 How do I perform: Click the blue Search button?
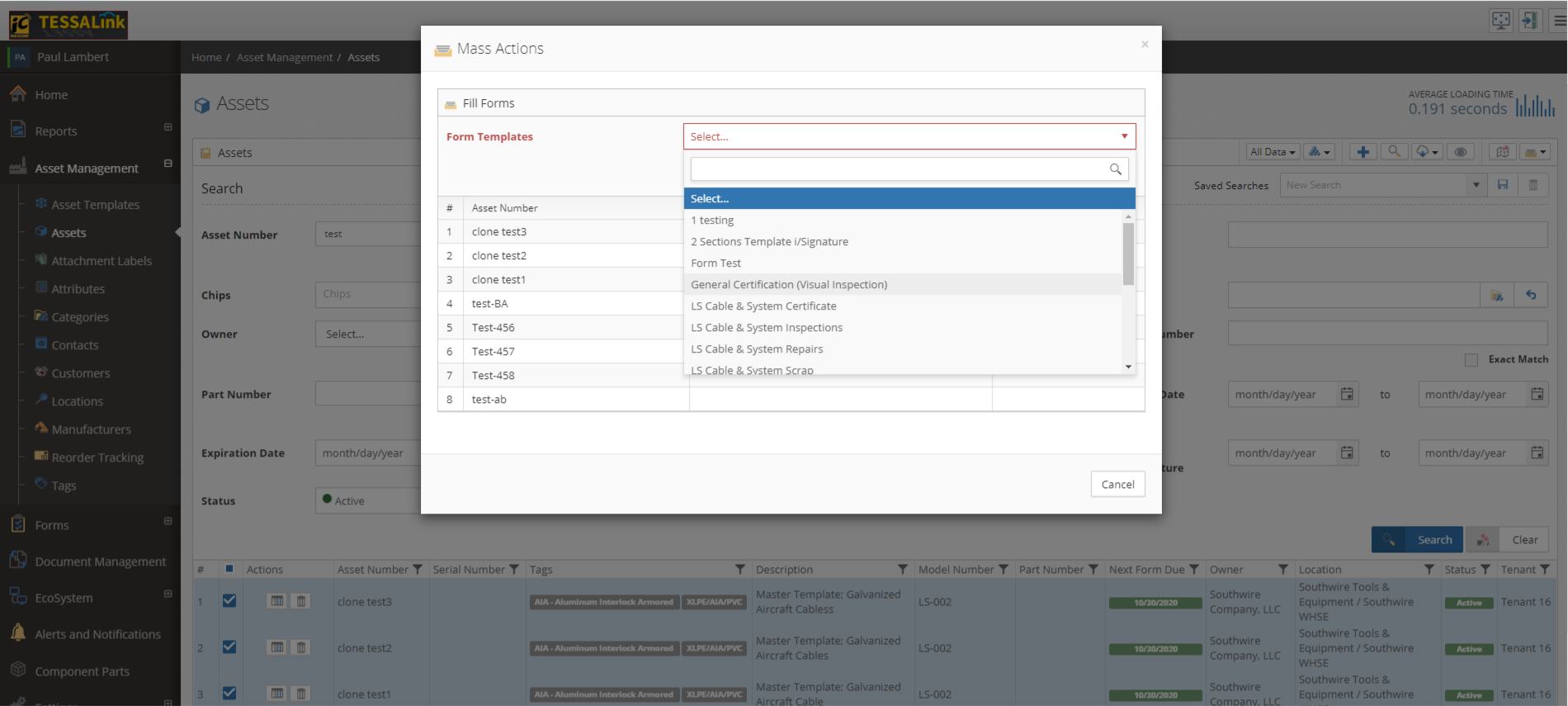tap(1417, 539)
